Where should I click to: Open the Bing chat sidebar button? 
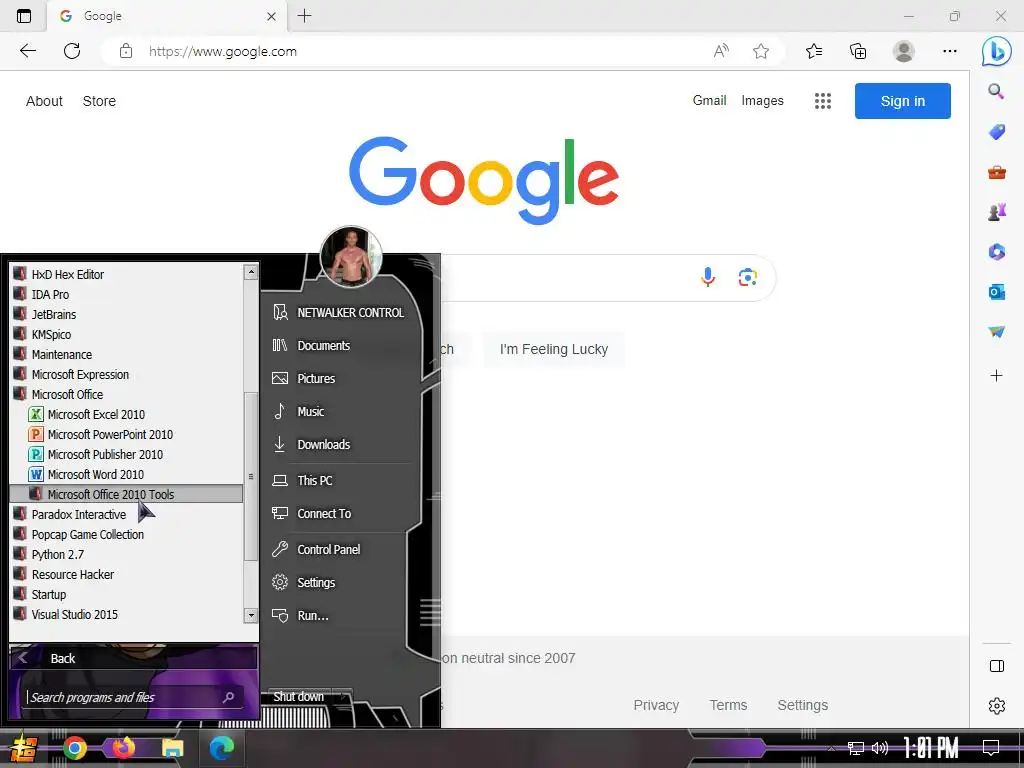click(997, 51)
